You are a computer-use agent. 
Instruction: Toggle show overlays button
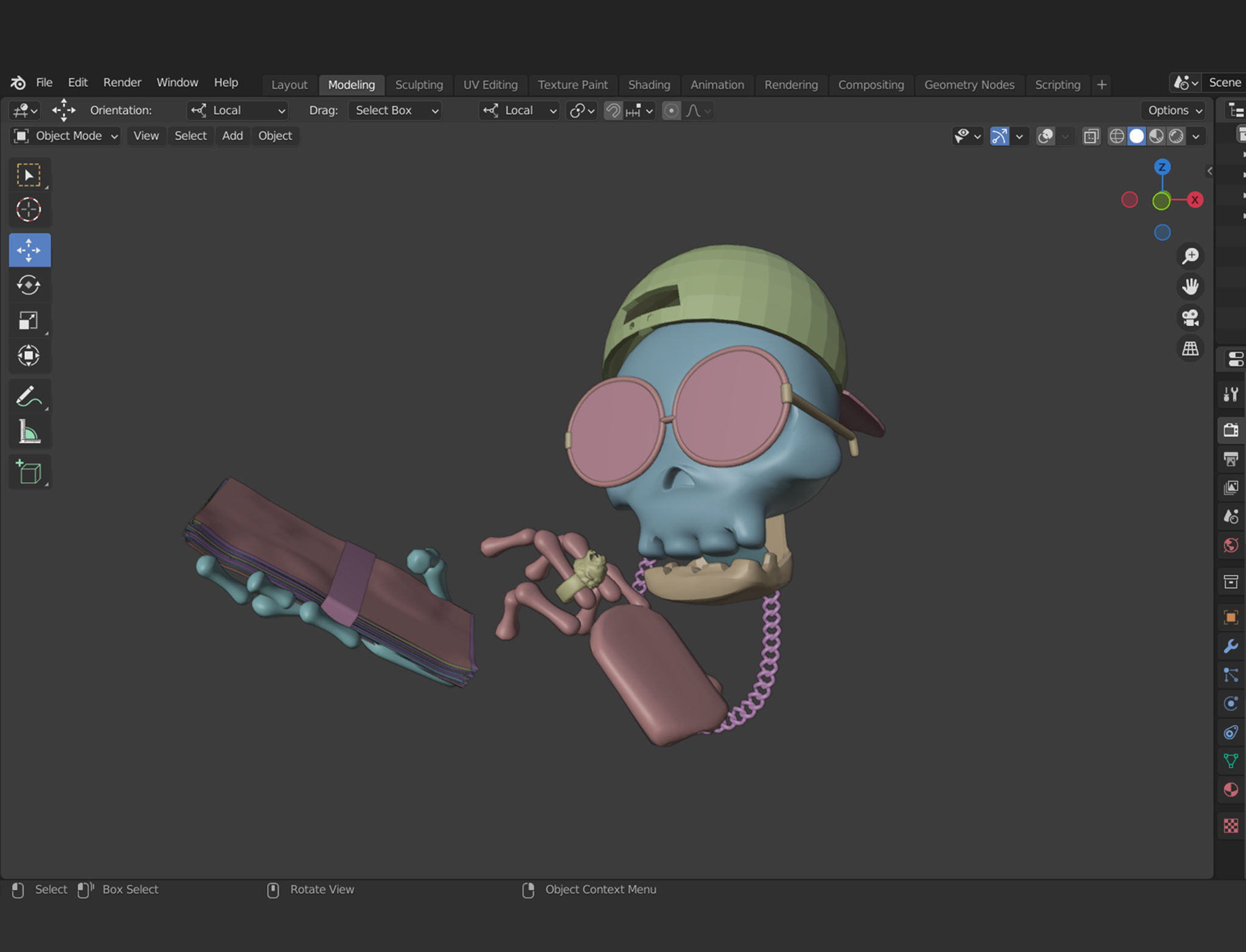tap(1045, 136)
